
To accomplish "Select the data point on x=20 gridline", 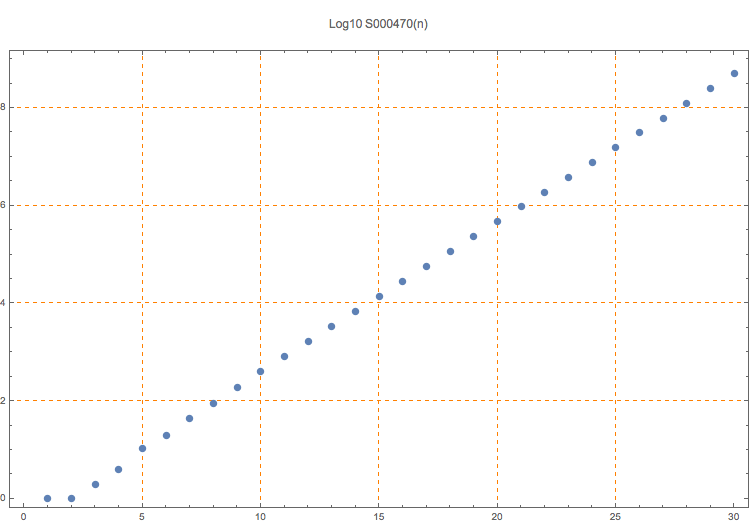I will click(x=497, y=221).
